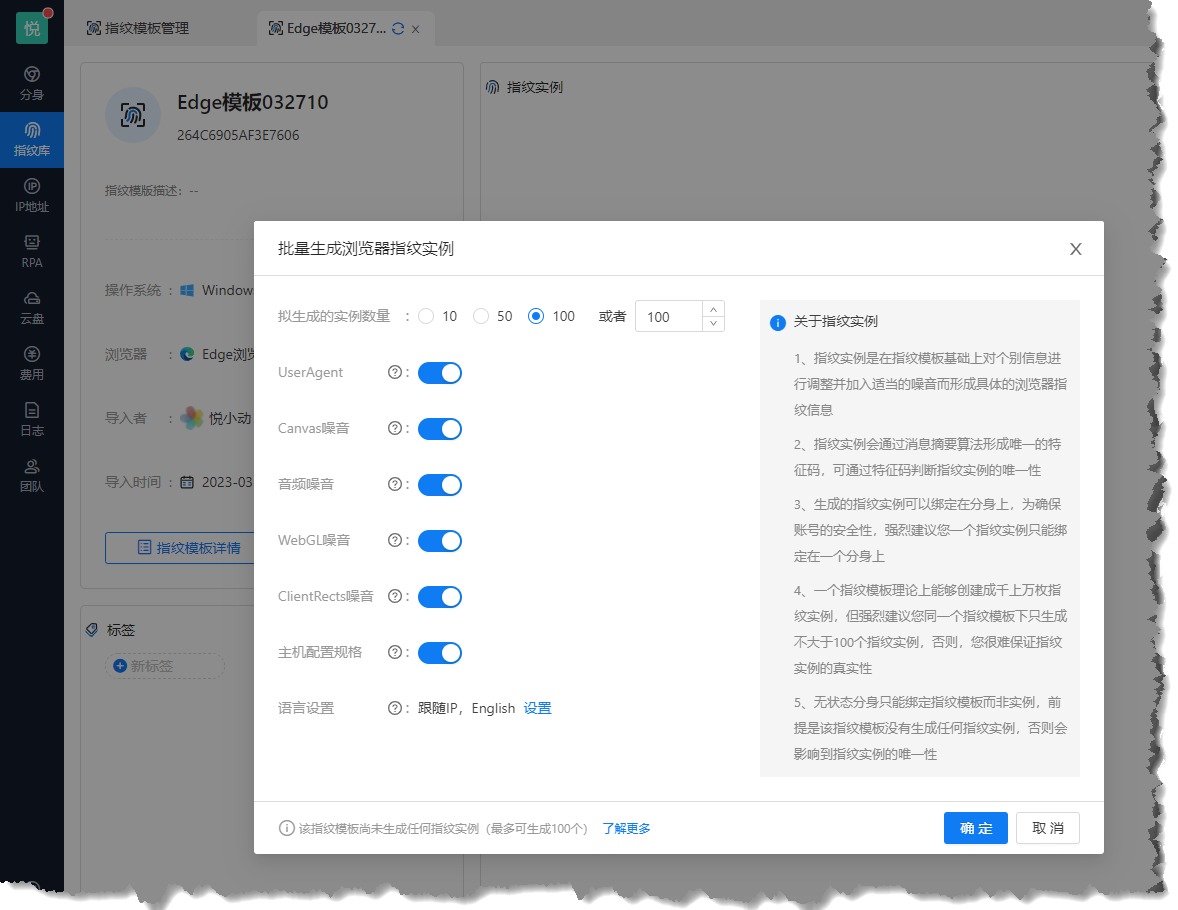This screenshot has width=1178, height=910.
Task: Select the 10 instances radio option
Action: [x=426, y=316]
